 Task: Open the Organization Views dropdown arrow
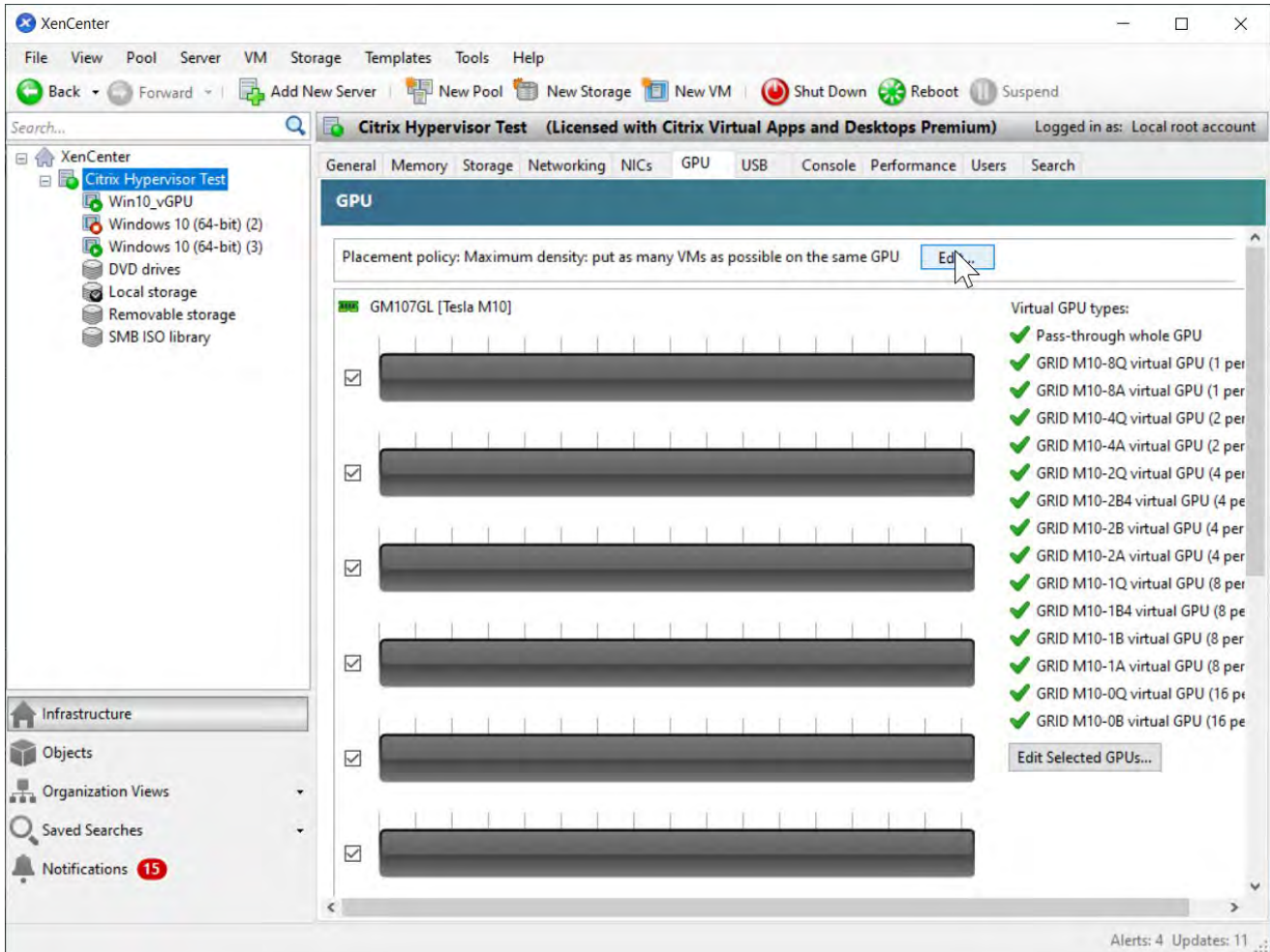click(x=300, y=792)
